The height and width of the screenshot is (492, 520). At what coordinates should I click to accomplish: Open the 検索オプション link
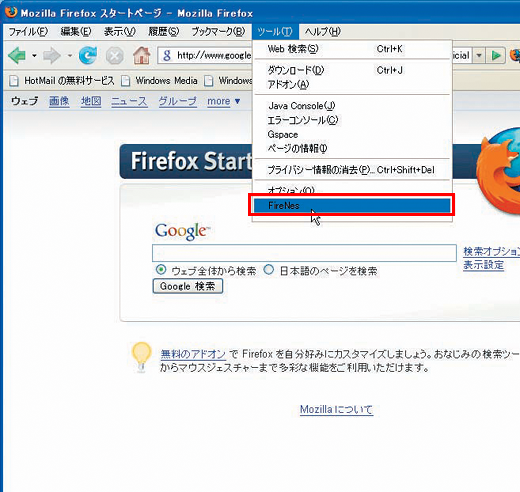point(492,251)
